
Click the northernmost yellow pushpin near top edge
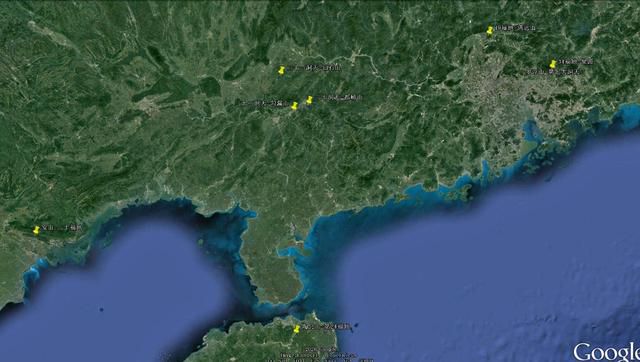pos(489,31)
